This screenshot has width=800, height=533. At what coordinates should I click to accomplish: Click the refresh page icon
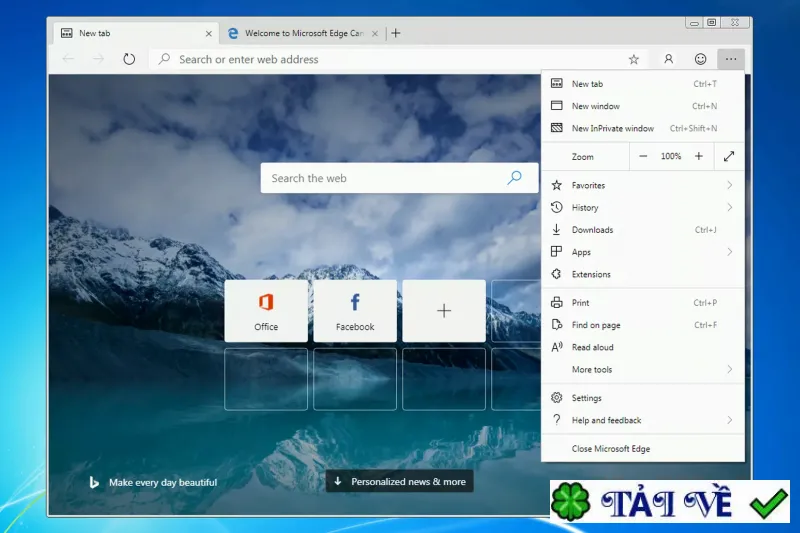coord(129,59)
